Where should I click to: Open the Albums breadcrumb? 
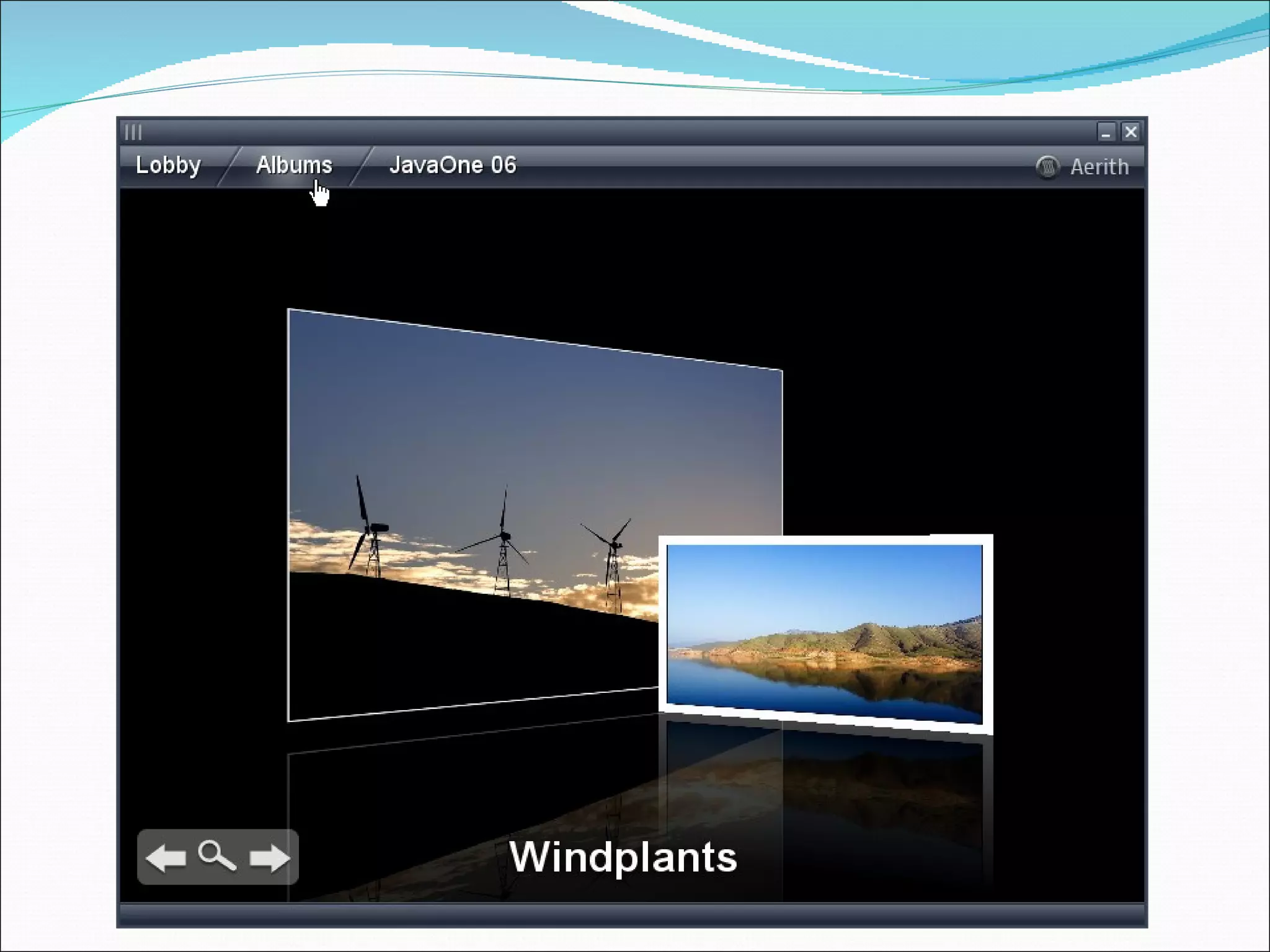click(294, 165)
